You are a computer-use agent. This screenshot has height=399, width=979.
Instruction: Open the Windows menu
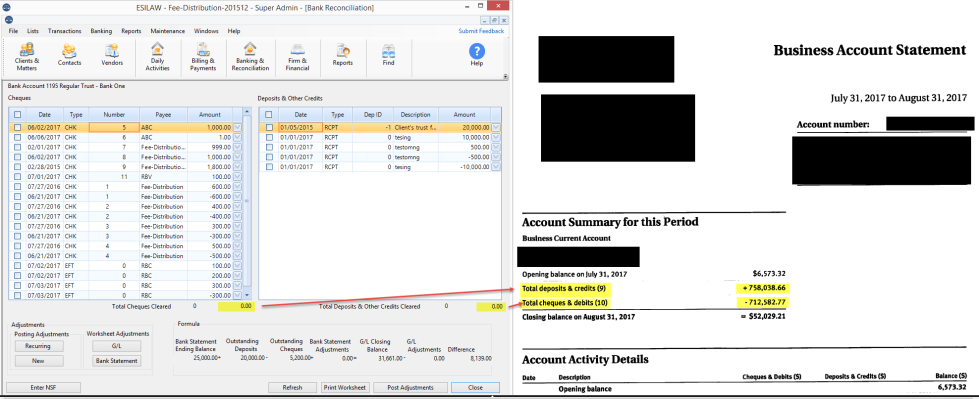click(x=206, y=31)
